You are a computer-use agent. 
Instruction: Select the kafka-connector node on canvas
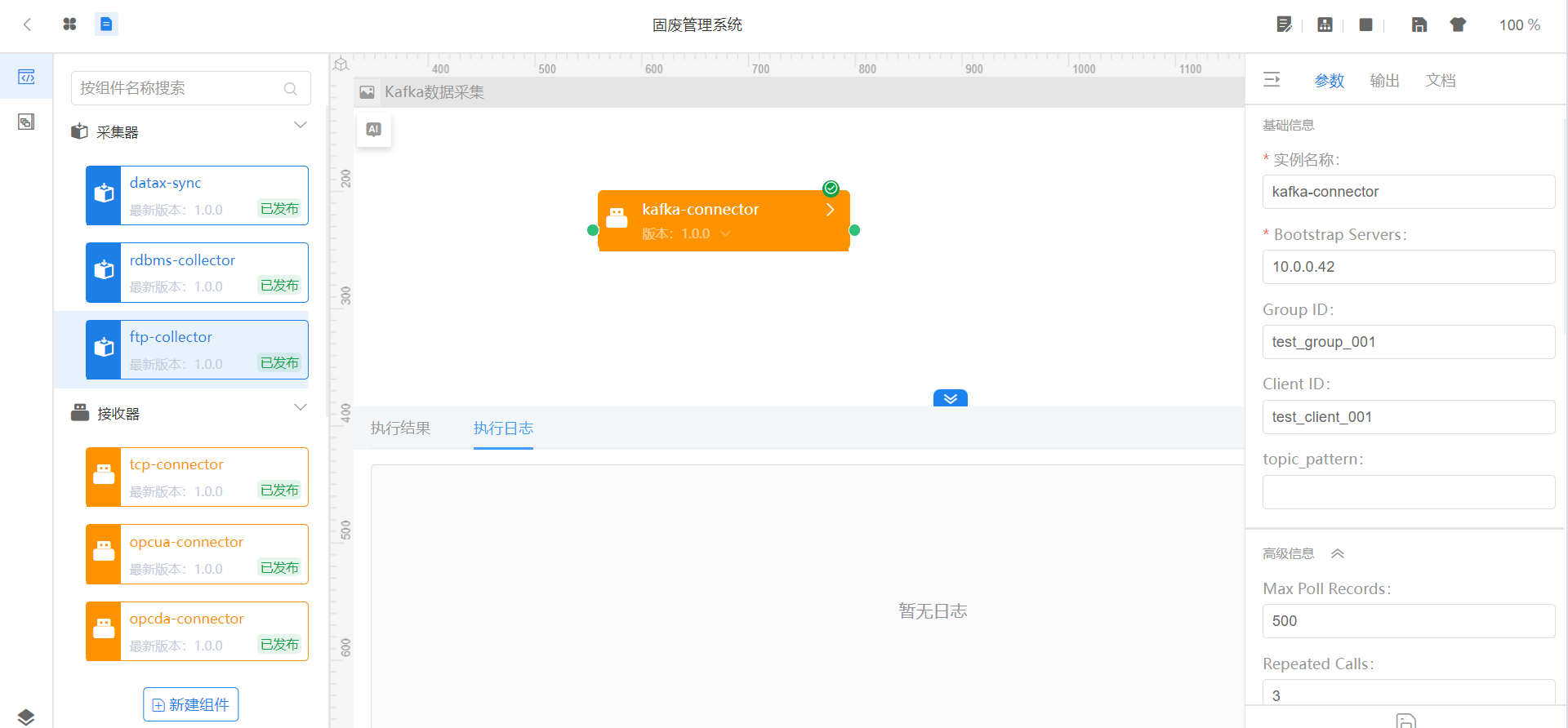724,220
